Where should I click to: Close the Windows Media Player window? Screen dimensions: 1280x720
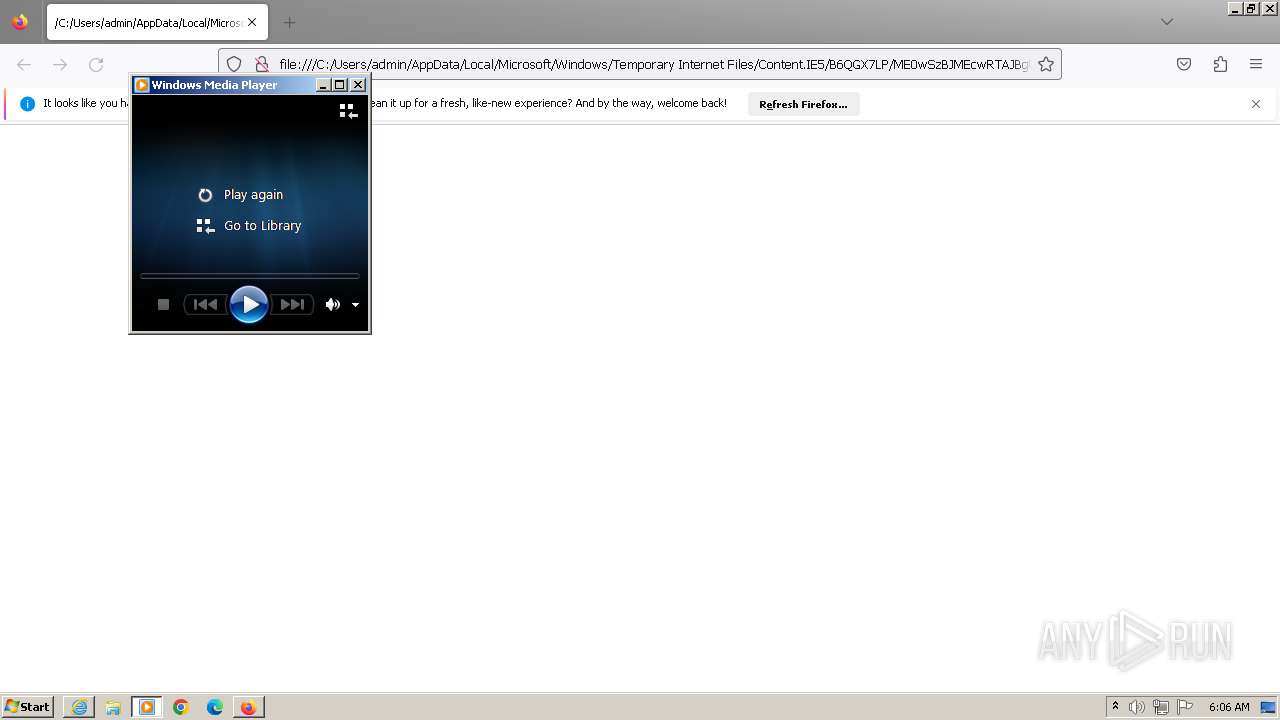click(358, 85)
